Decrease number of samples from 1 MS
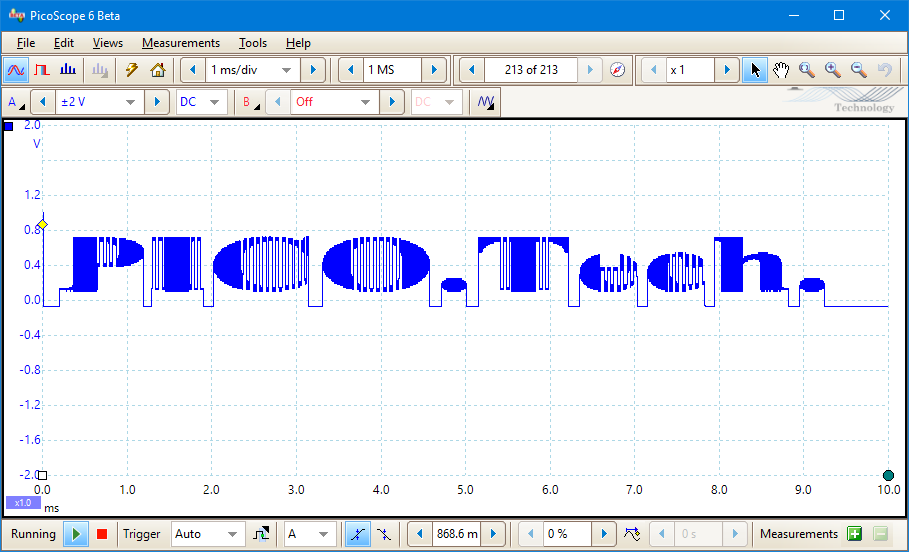Viewport: 909px width, 552px height. pyautogui.click(x=351, y=70)
